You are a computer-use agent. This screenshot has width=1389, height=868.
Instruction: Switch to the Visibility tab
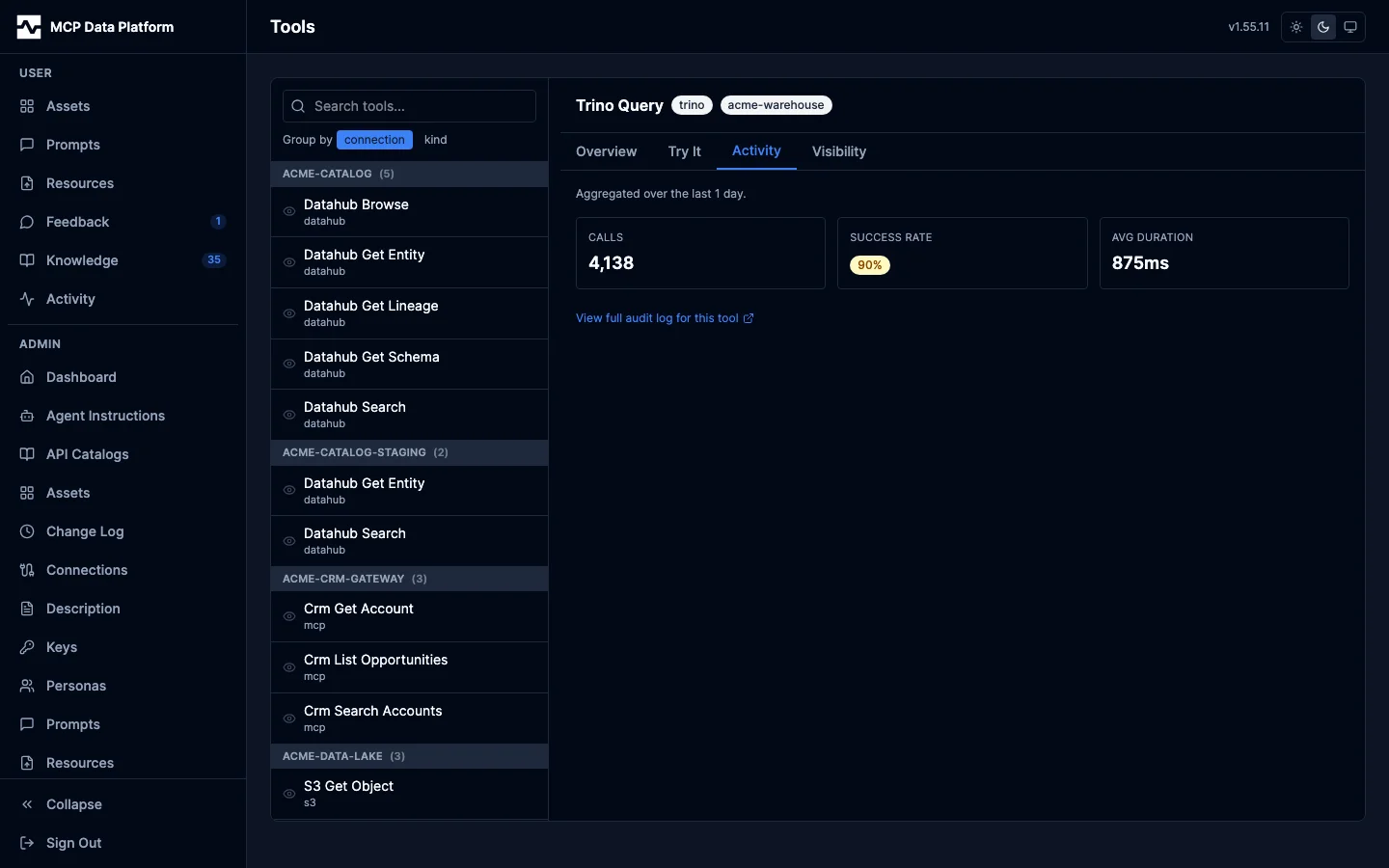pyautogui.click(x=839, y=151)
